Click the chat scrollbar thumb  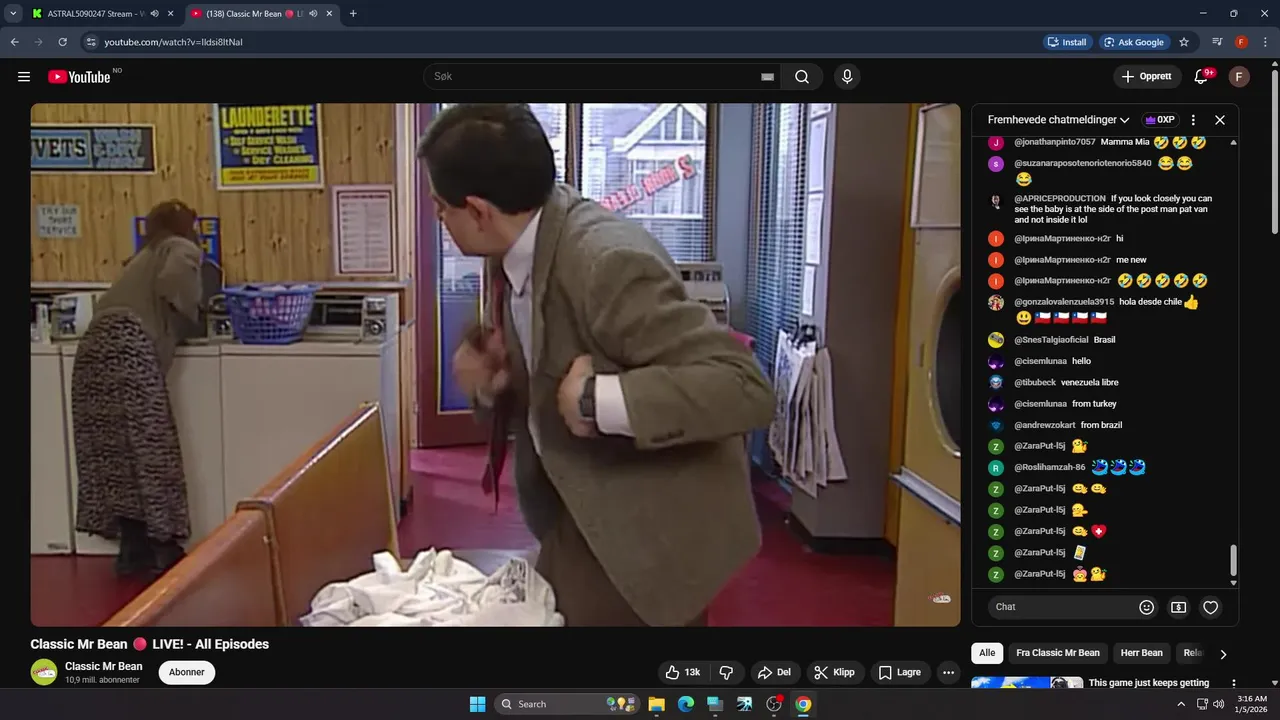pos(1233,560)
